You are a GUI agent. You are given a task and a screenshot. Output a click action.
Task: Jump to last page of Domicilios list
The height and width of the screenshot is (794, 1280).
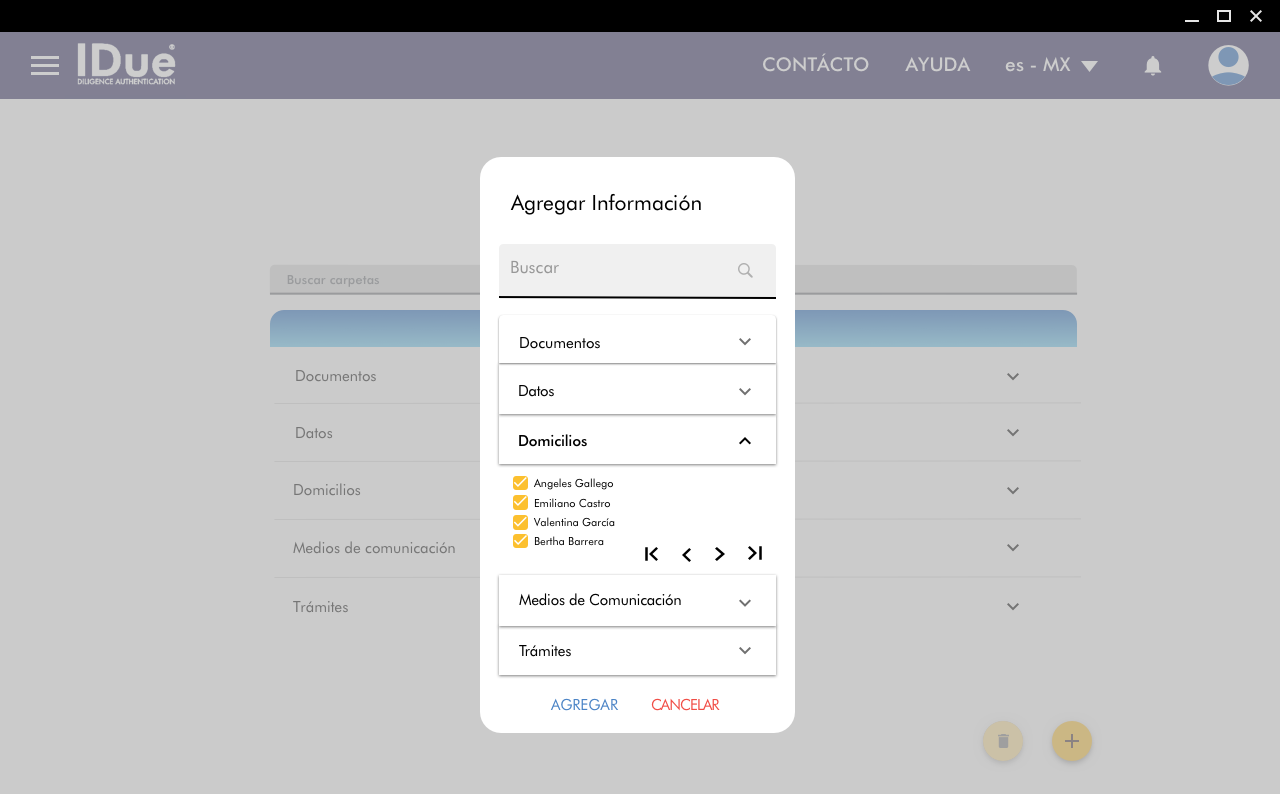[x=755, y=554]
